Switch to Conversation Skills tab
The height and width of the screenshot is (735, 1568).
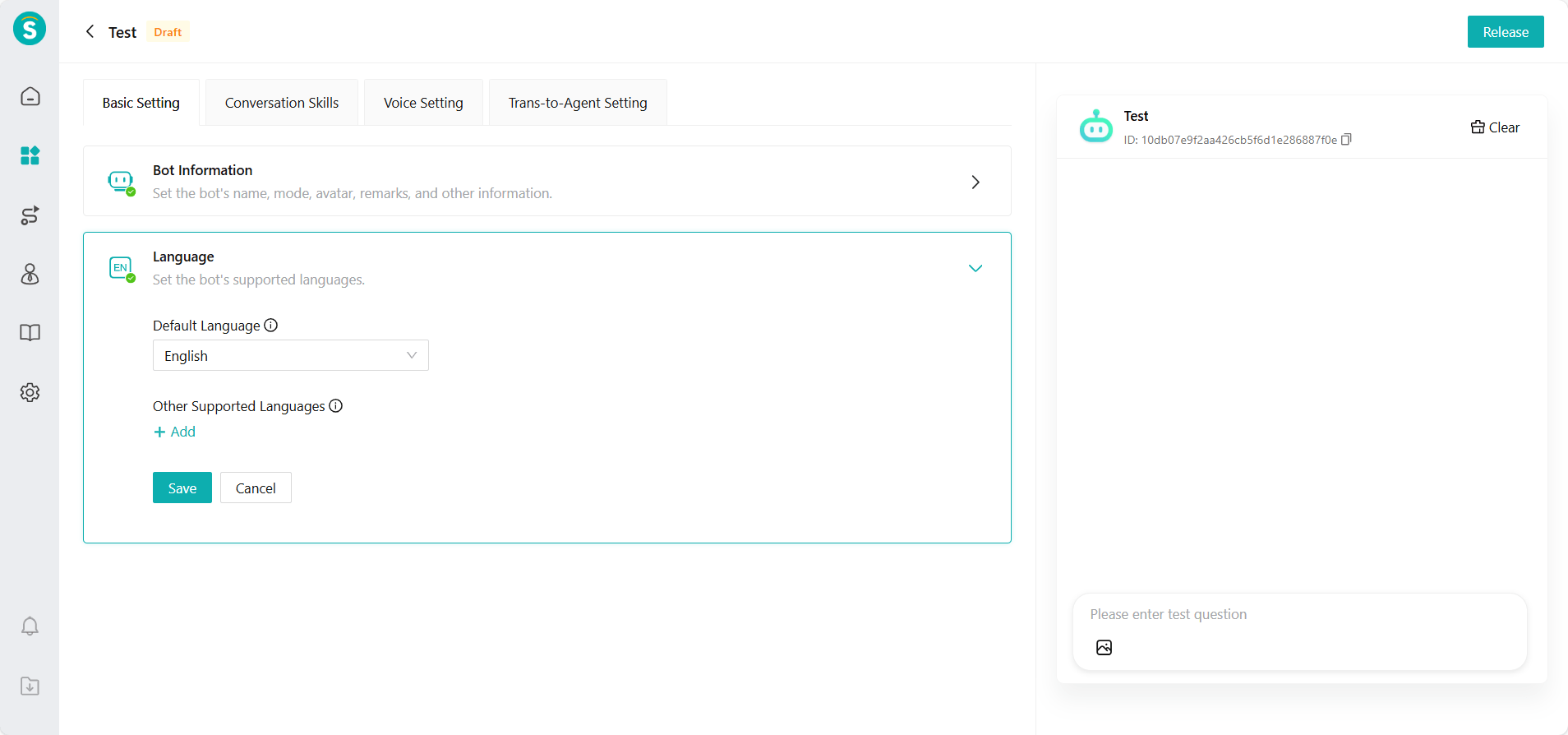tap(281, 103)
